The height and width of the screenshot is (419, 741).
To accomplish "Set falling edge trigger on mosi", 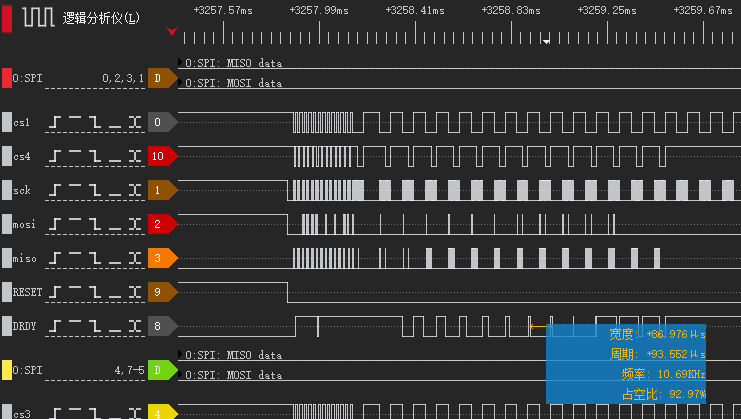I will pyautogui.click(x=95, y=224).
